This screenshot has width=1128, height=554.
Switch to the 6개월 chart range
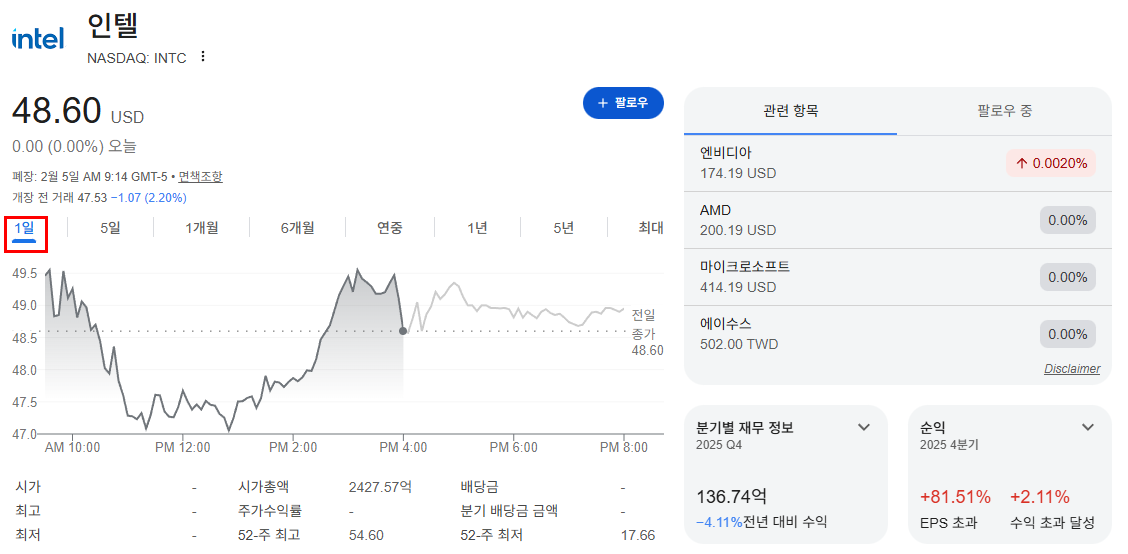point(297,228)
